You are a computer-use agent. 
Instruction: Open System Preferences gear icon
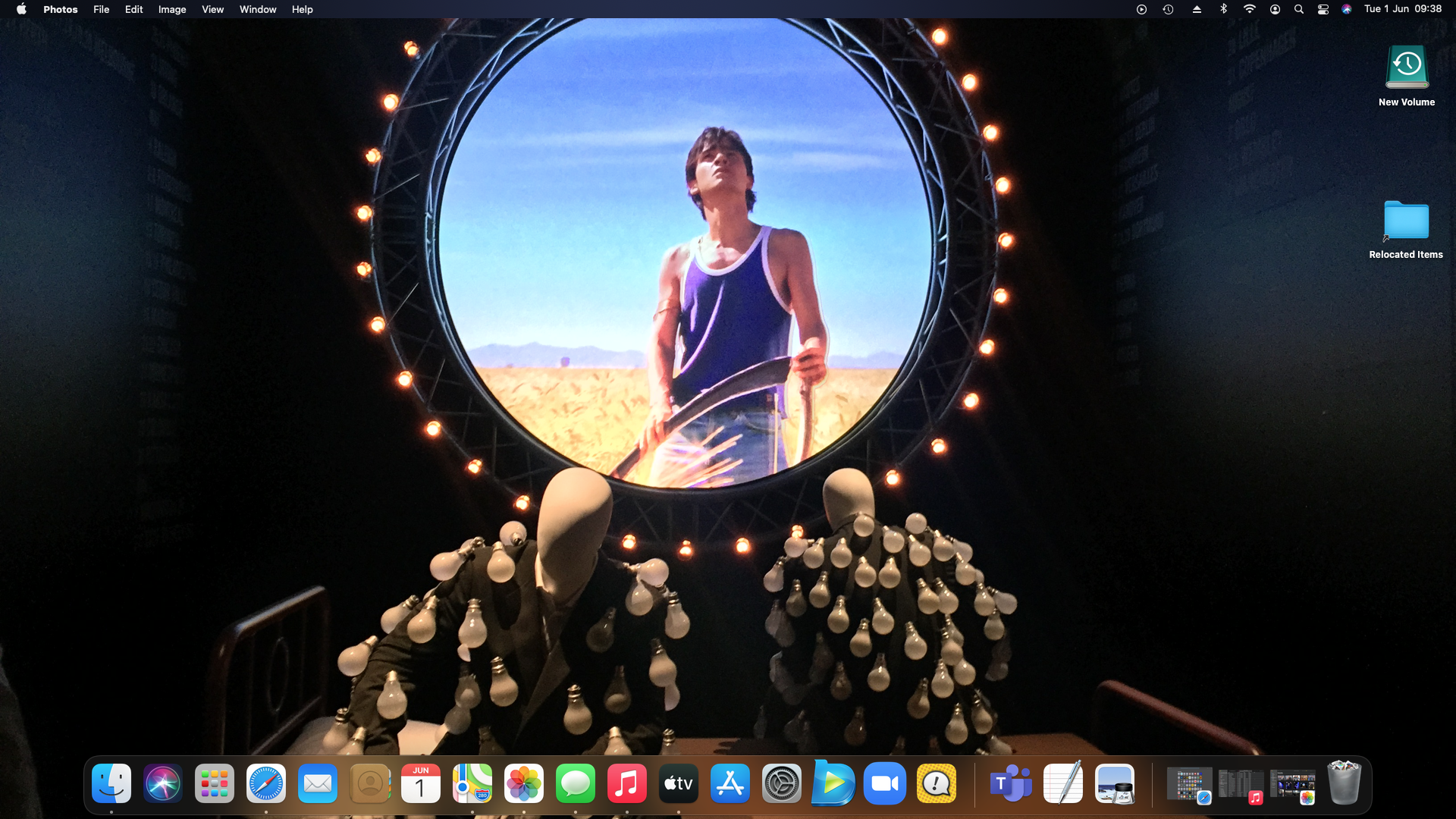point(782,783)
